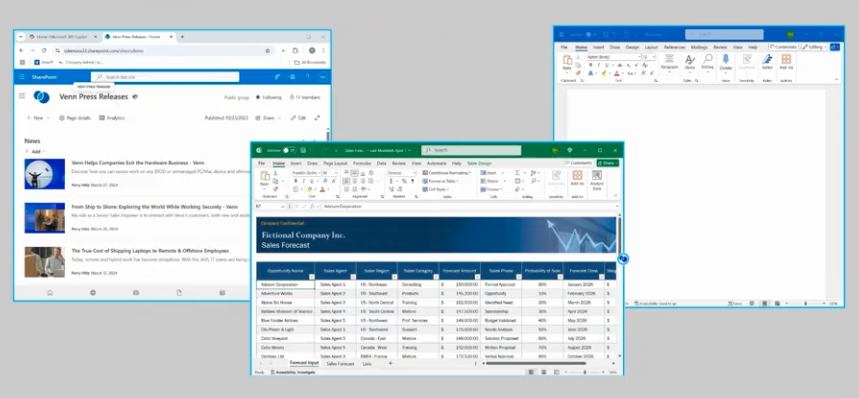Toggle Following star on Venn Press Releases site

258,97
